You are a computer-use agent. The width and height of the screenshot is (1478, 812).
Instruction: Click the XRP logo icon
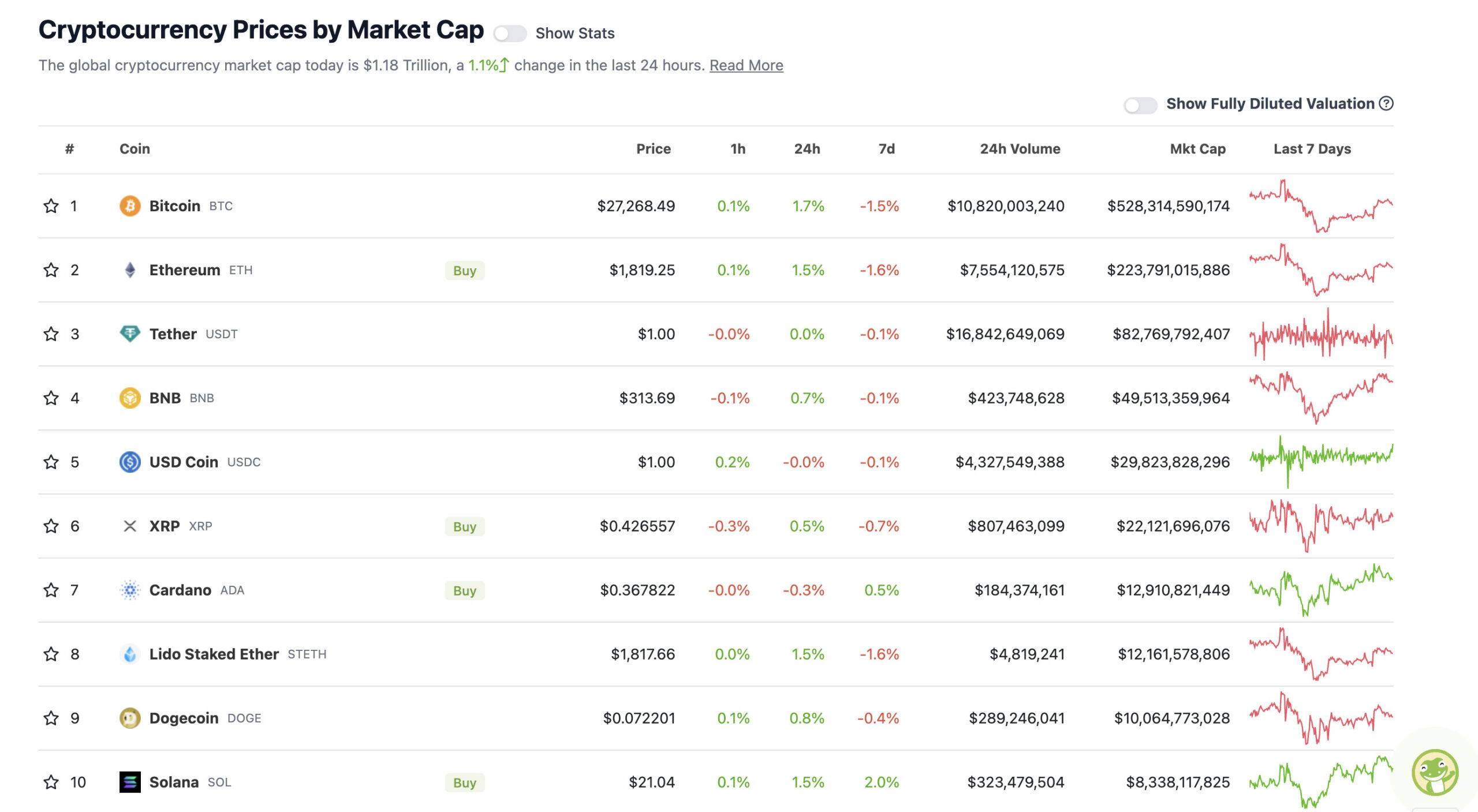(x=130, y=526)
